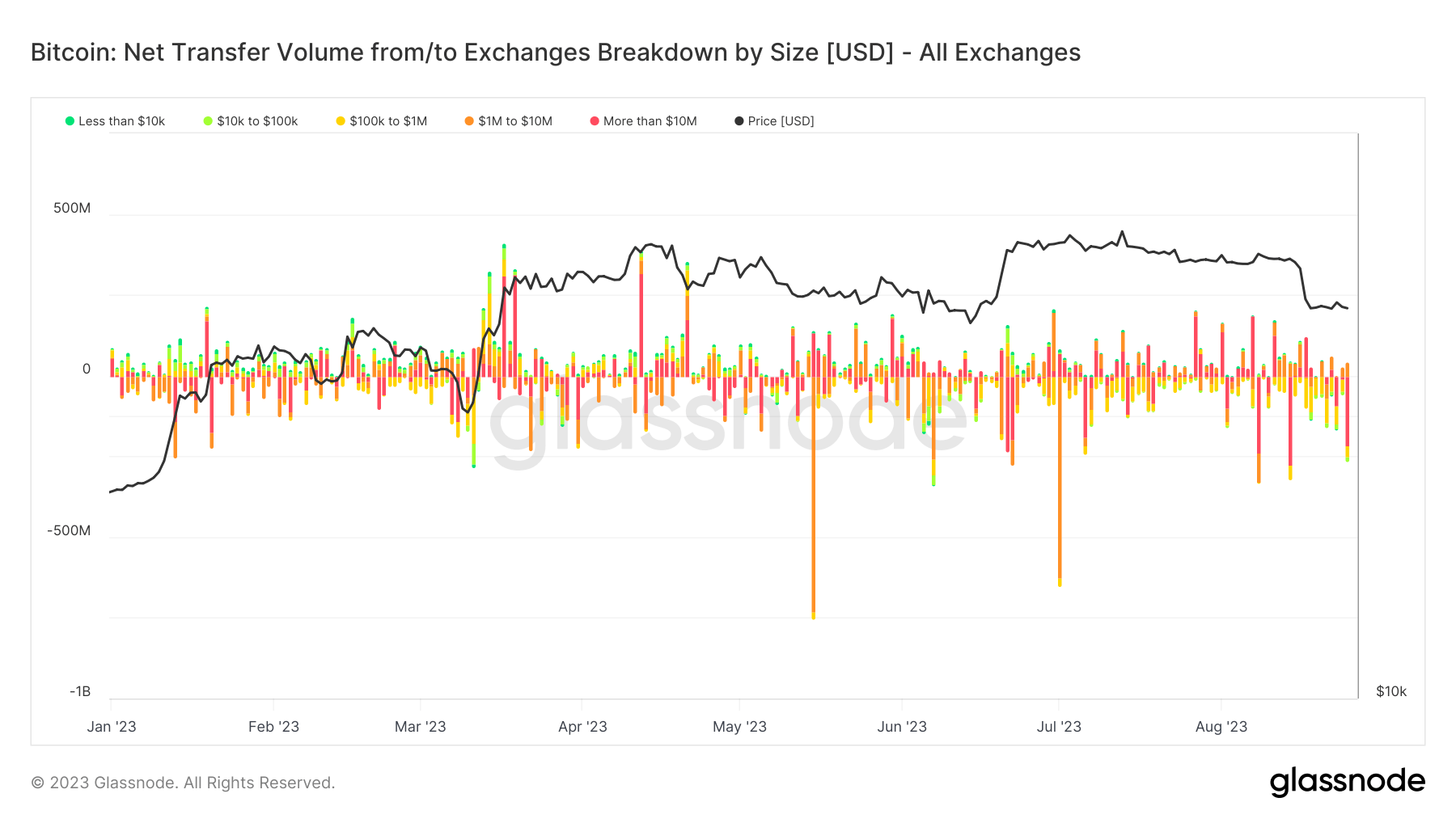
Task: Click the black "Price [USD]" legend dot
Action: 739,121
